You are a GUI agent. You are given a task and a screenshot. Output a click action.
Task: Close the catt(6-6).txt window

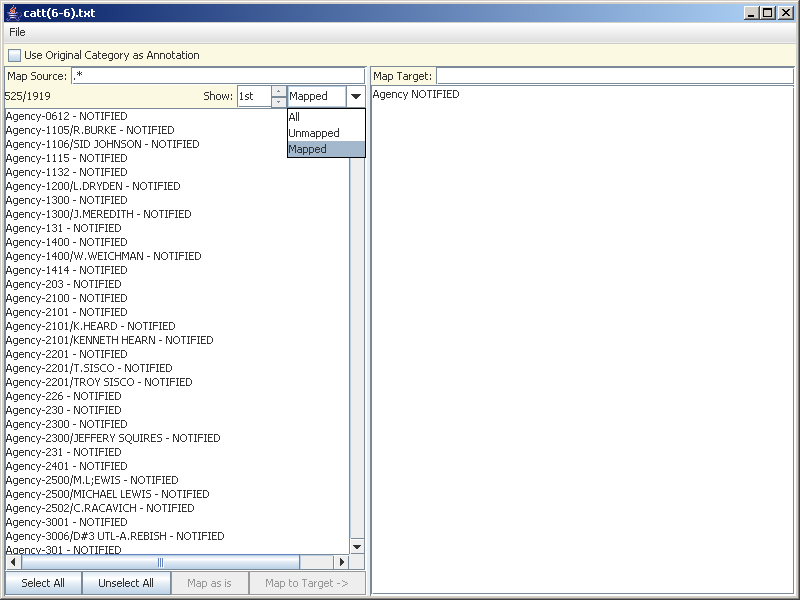click(x=786, y=13)
